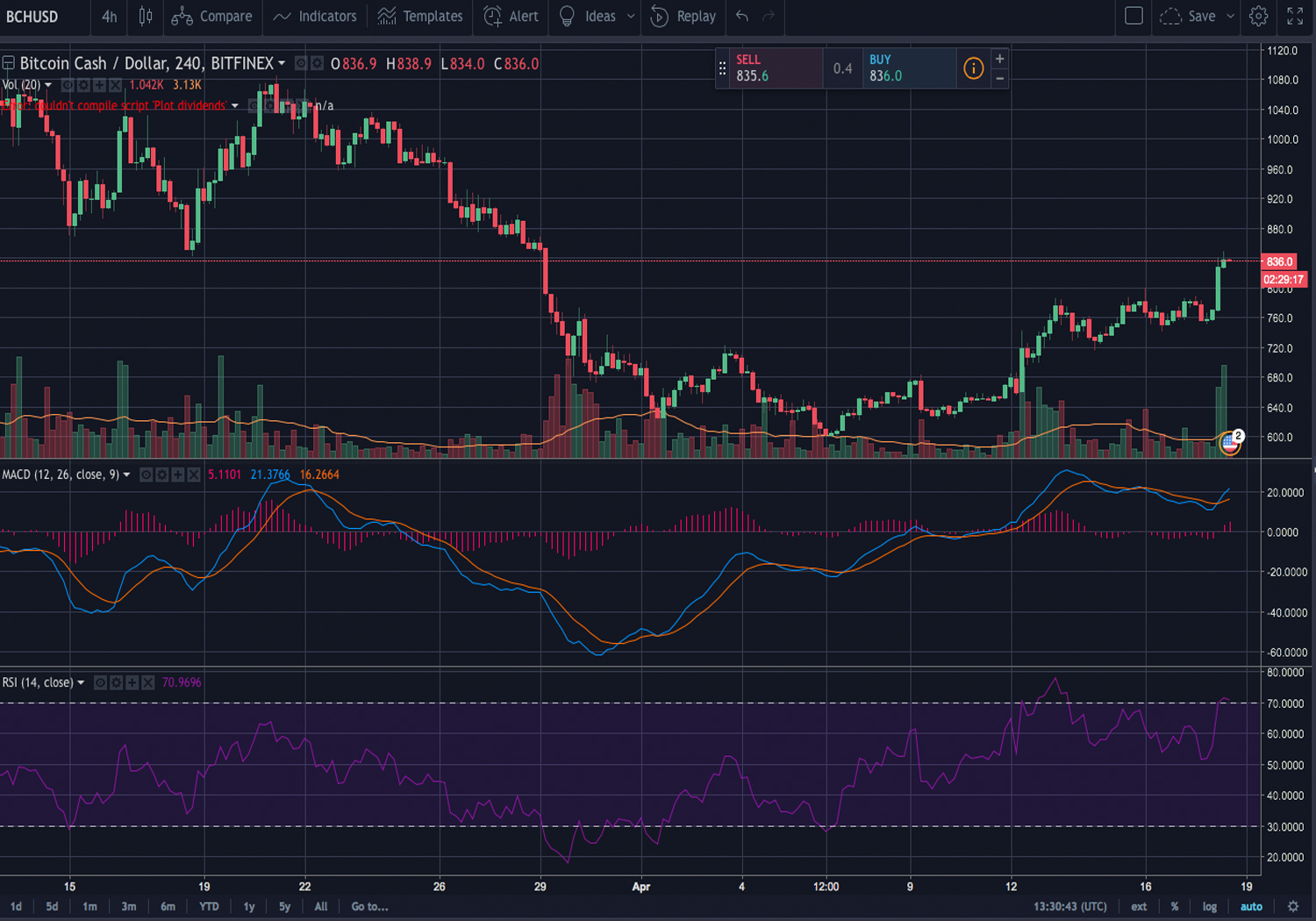Expand the symbol title dropdown arrow after BITFINEX
1316x921 pixels.
coord(282,63)
